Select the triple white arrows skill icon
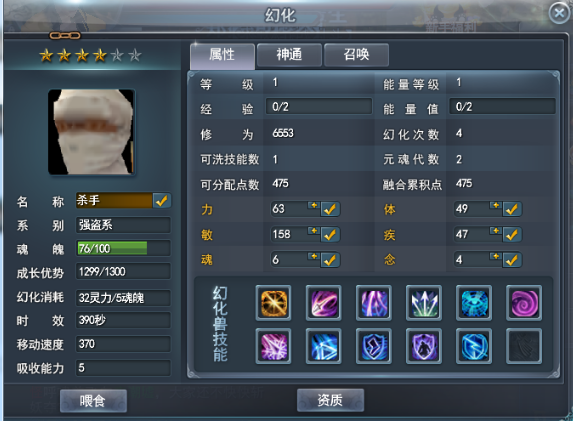This screenshot has height=421, width=573. [424, 303]
